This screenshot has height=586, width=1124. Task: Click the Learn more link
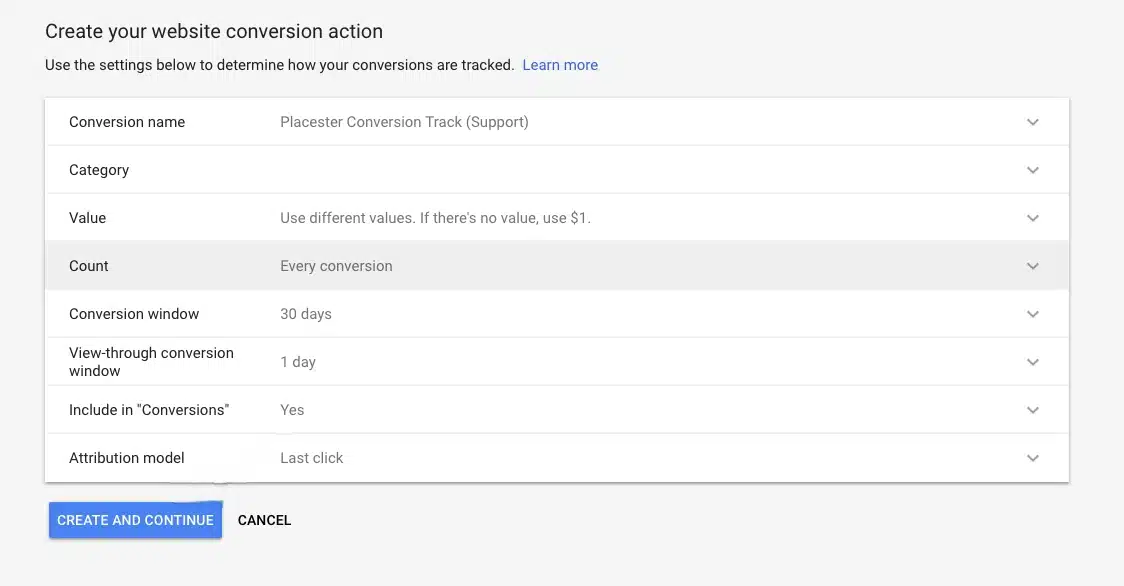(x=560, y=64)
